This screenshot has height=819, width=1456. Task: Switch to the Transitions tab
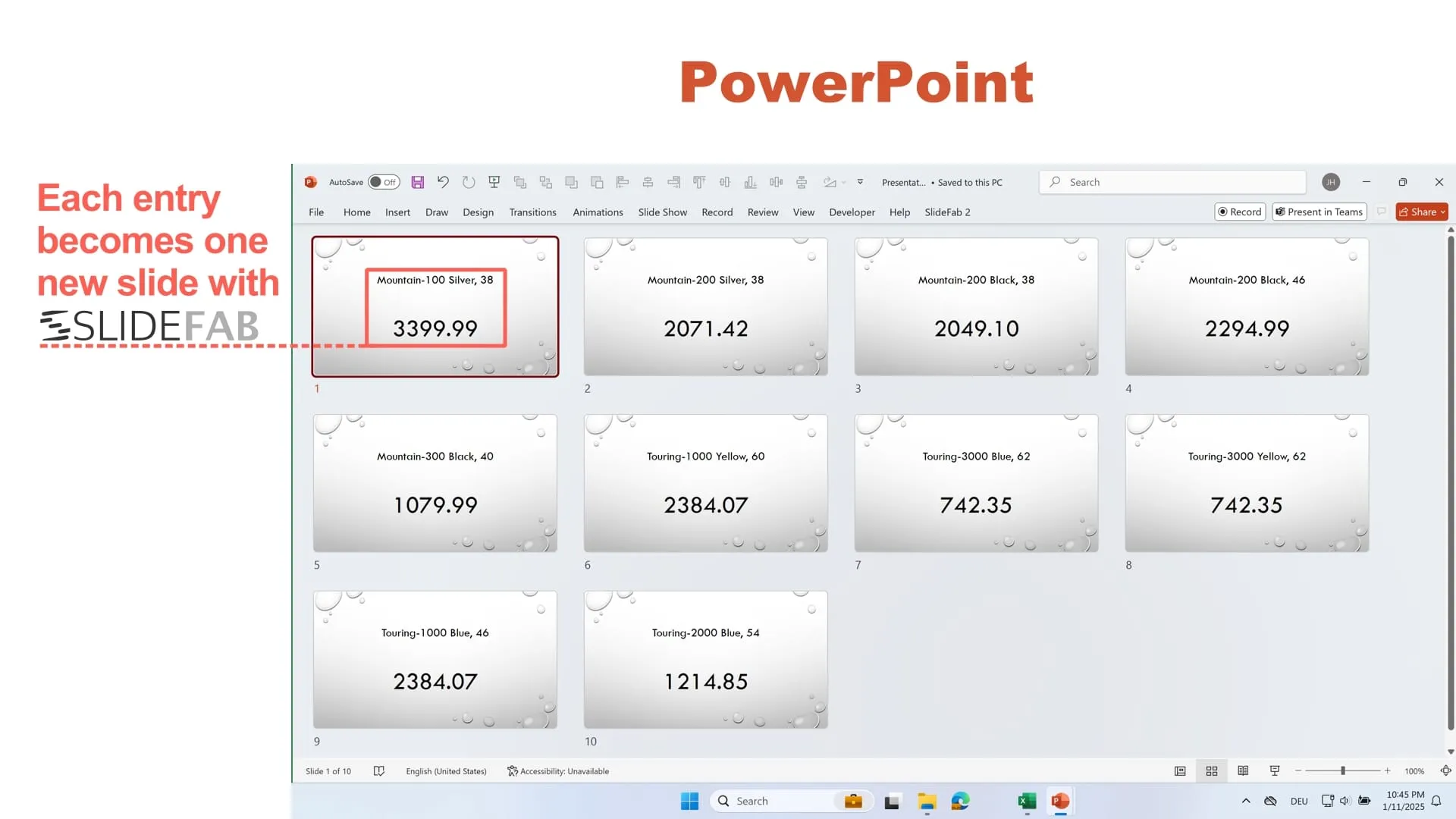(x=532, y=212)
